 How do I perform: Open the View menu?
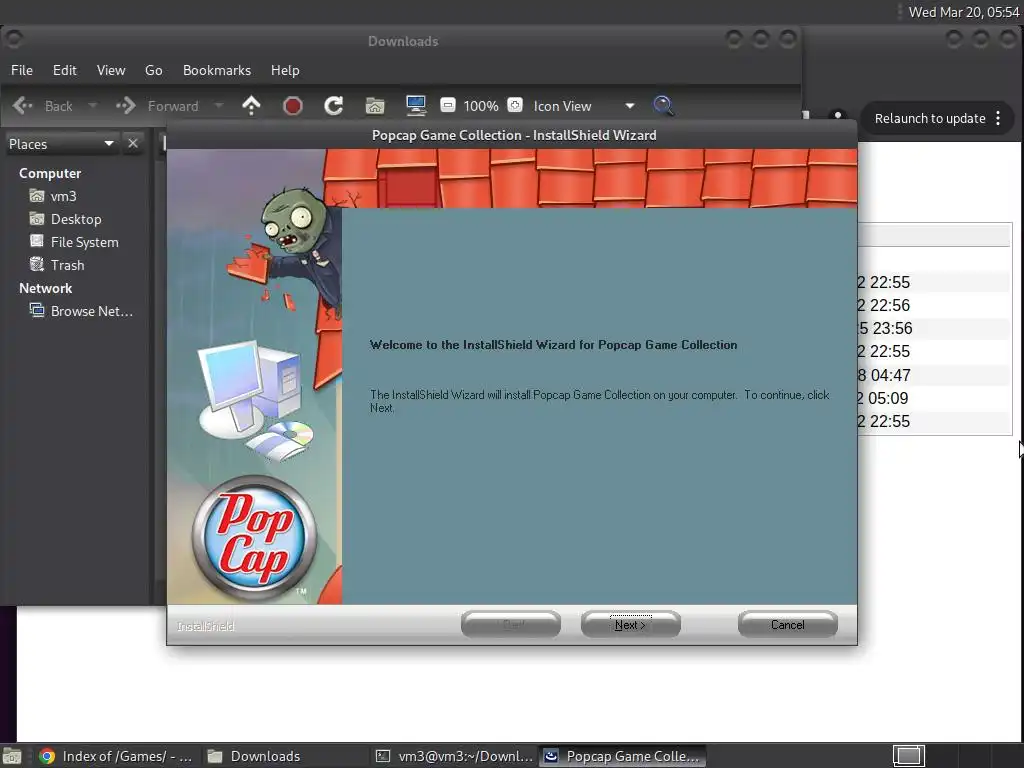(x=111, y=70)
